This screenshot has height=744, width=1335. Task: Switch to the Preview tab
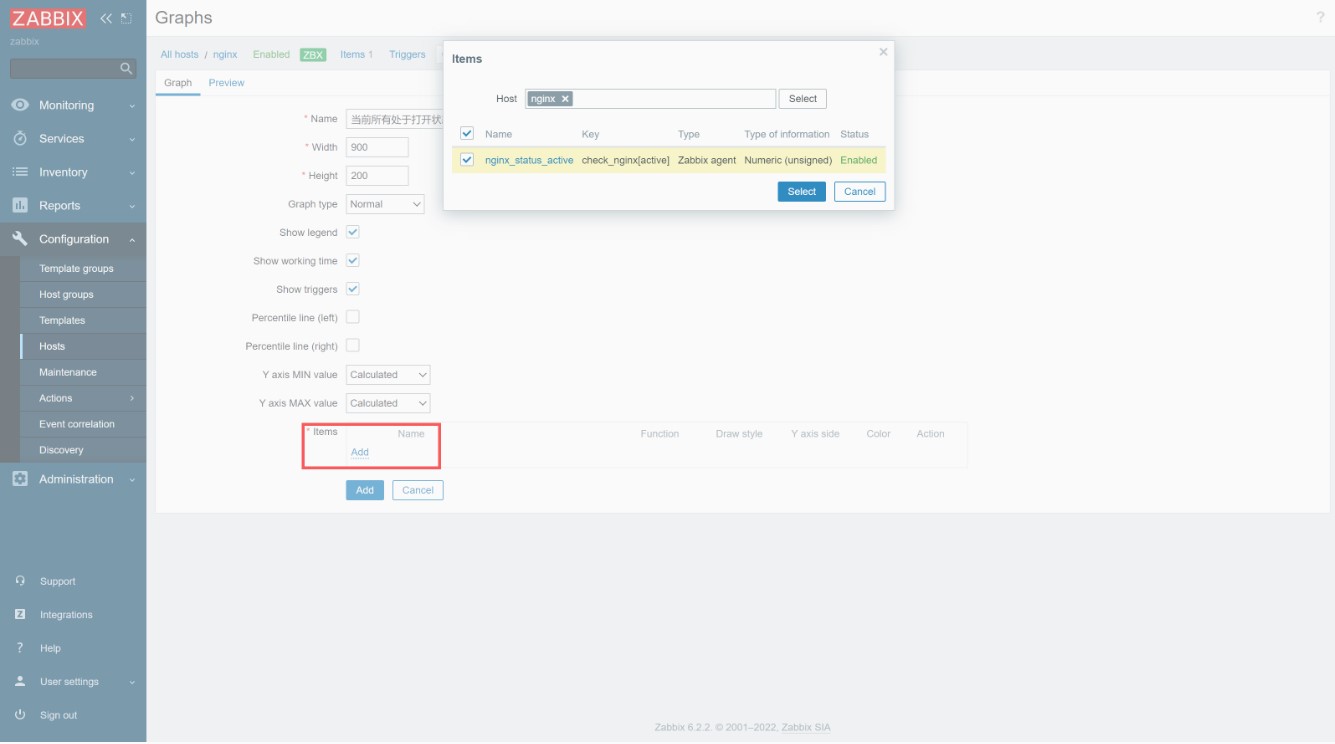tap(226, 83)
